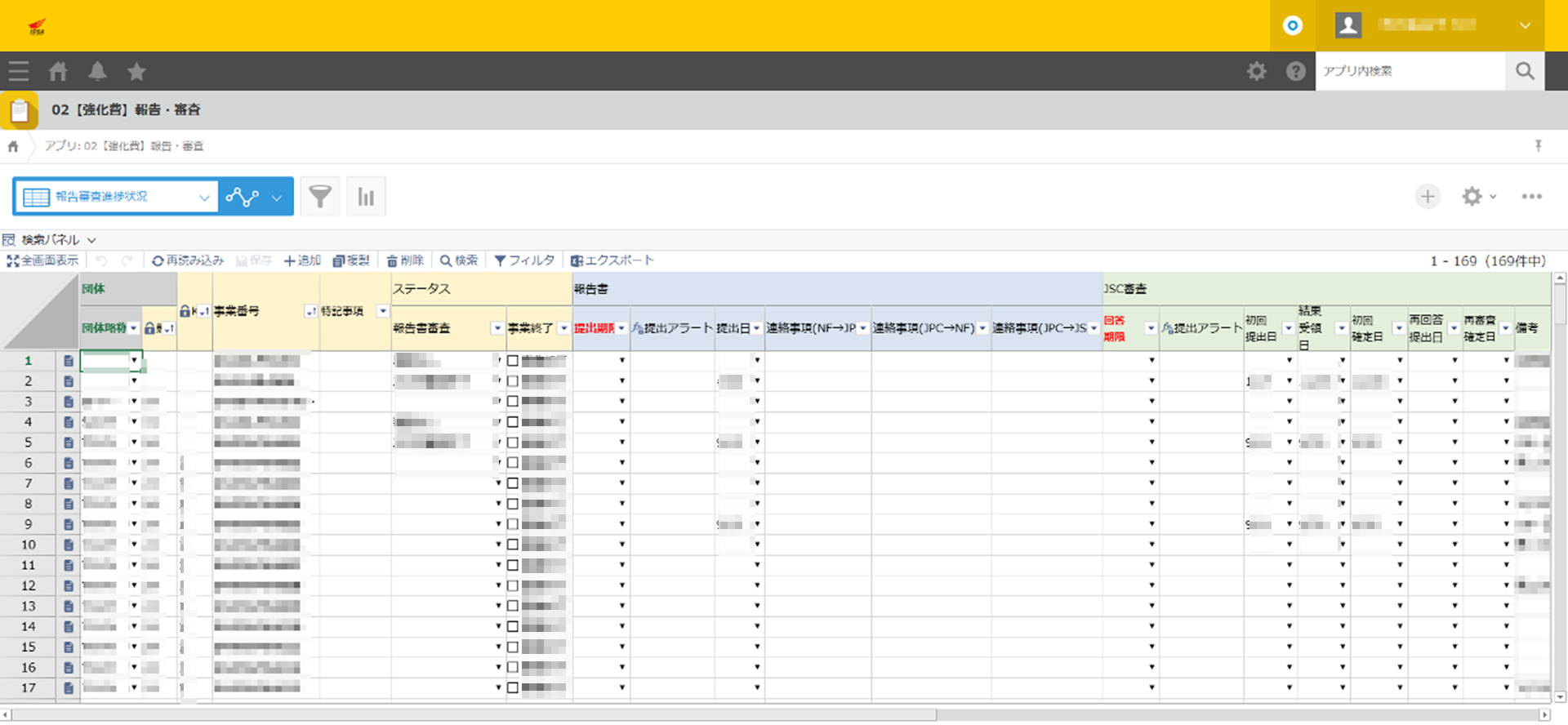Open the help question mark icon

[1295, 72]
